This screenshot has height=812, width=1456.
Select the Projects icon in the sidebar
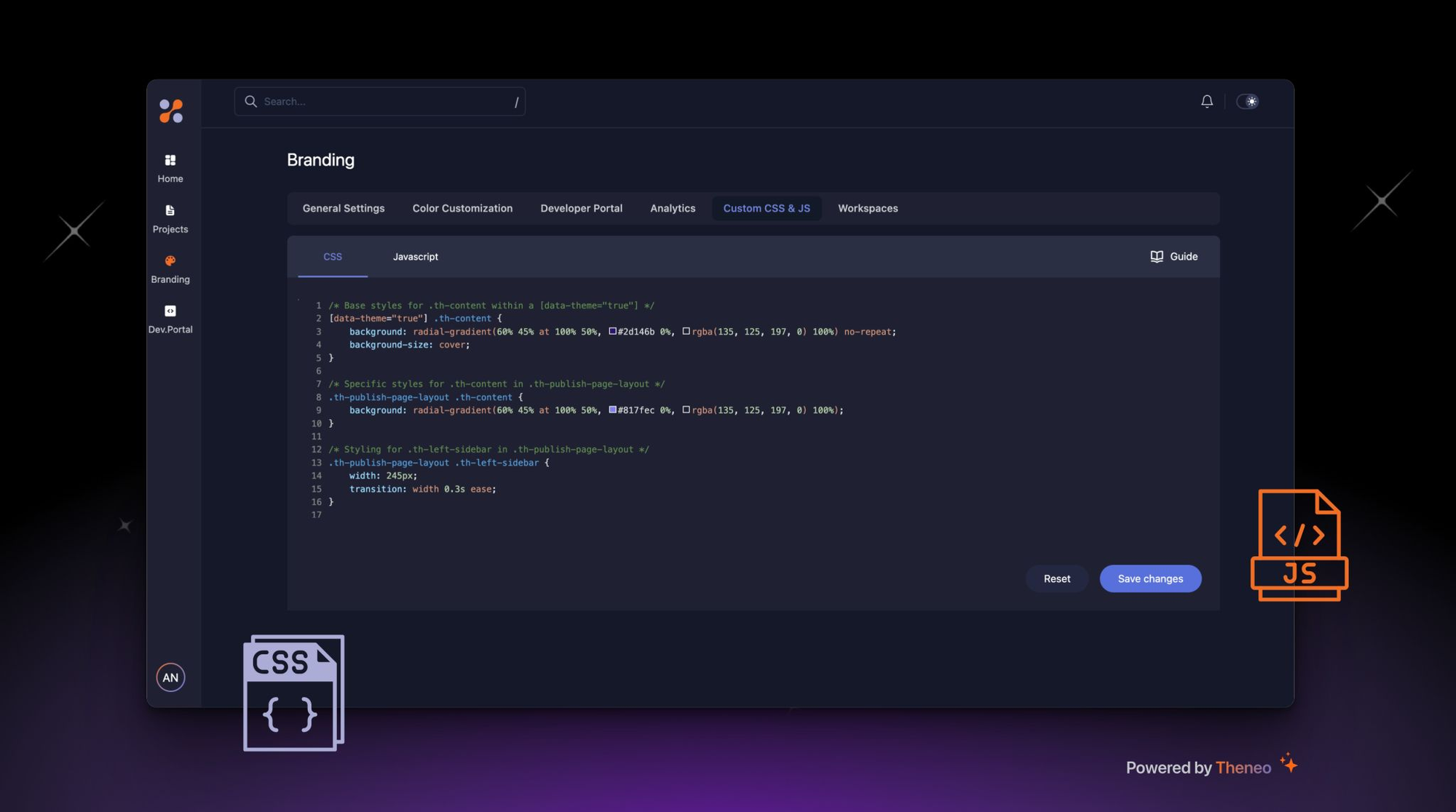[170, 210]
